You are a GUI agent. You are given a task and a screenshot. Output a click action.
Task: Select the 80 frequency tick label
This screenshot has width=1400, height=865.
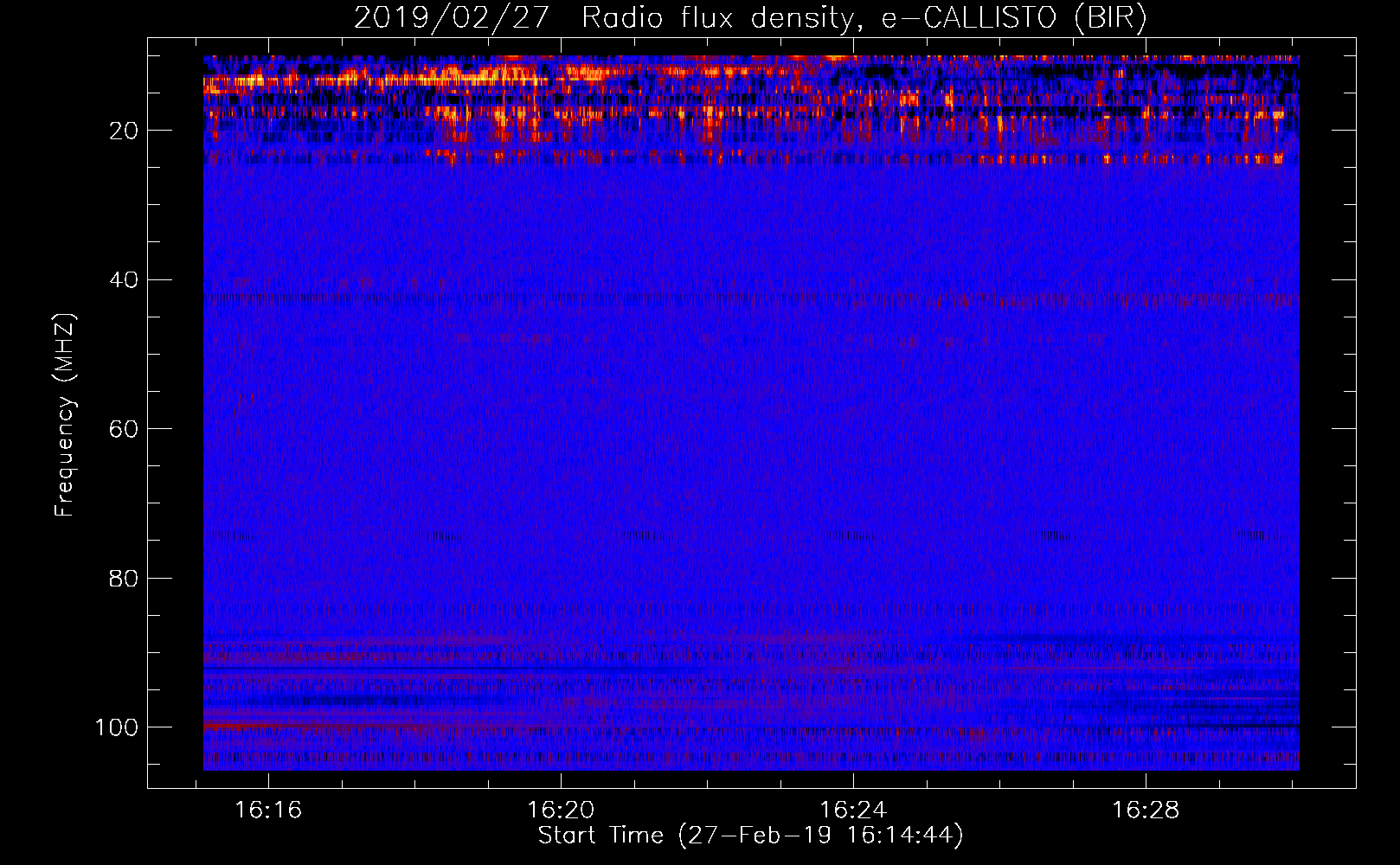point(124,578)
